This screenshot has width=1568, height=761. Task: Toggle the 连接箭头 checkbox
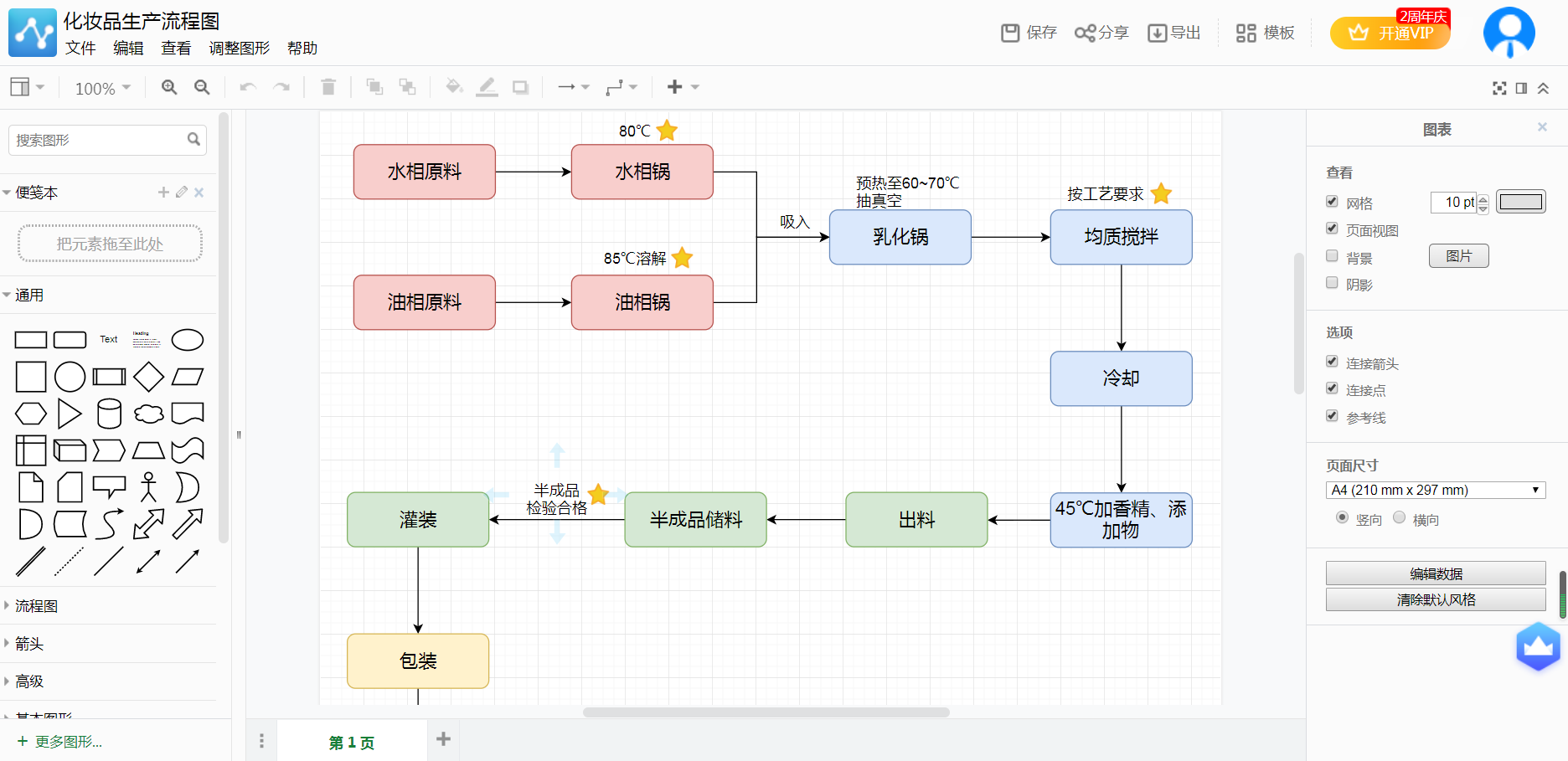[x=1332, y=362]
